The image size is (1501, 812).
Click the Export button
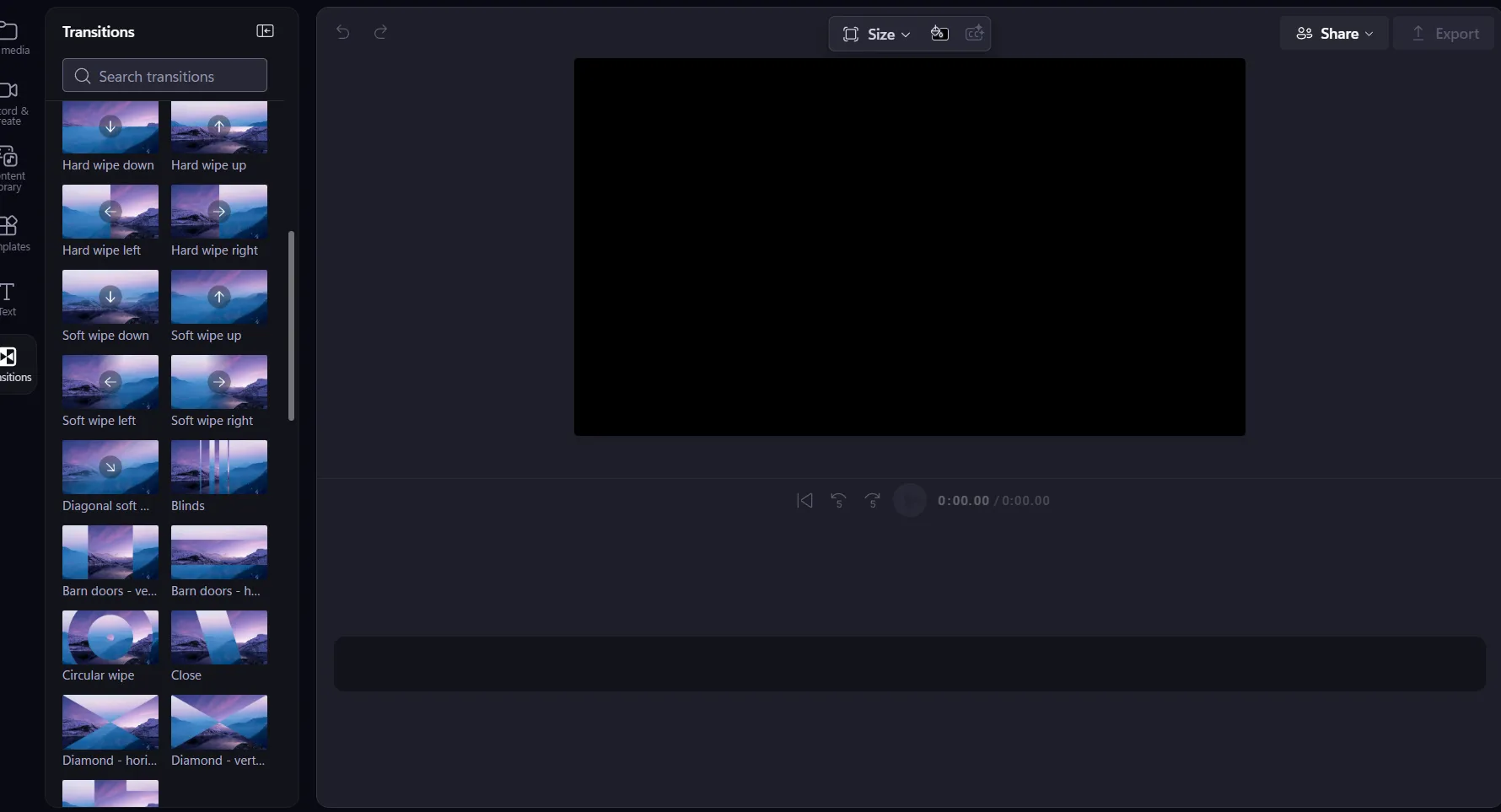[x=1445, y=34]
